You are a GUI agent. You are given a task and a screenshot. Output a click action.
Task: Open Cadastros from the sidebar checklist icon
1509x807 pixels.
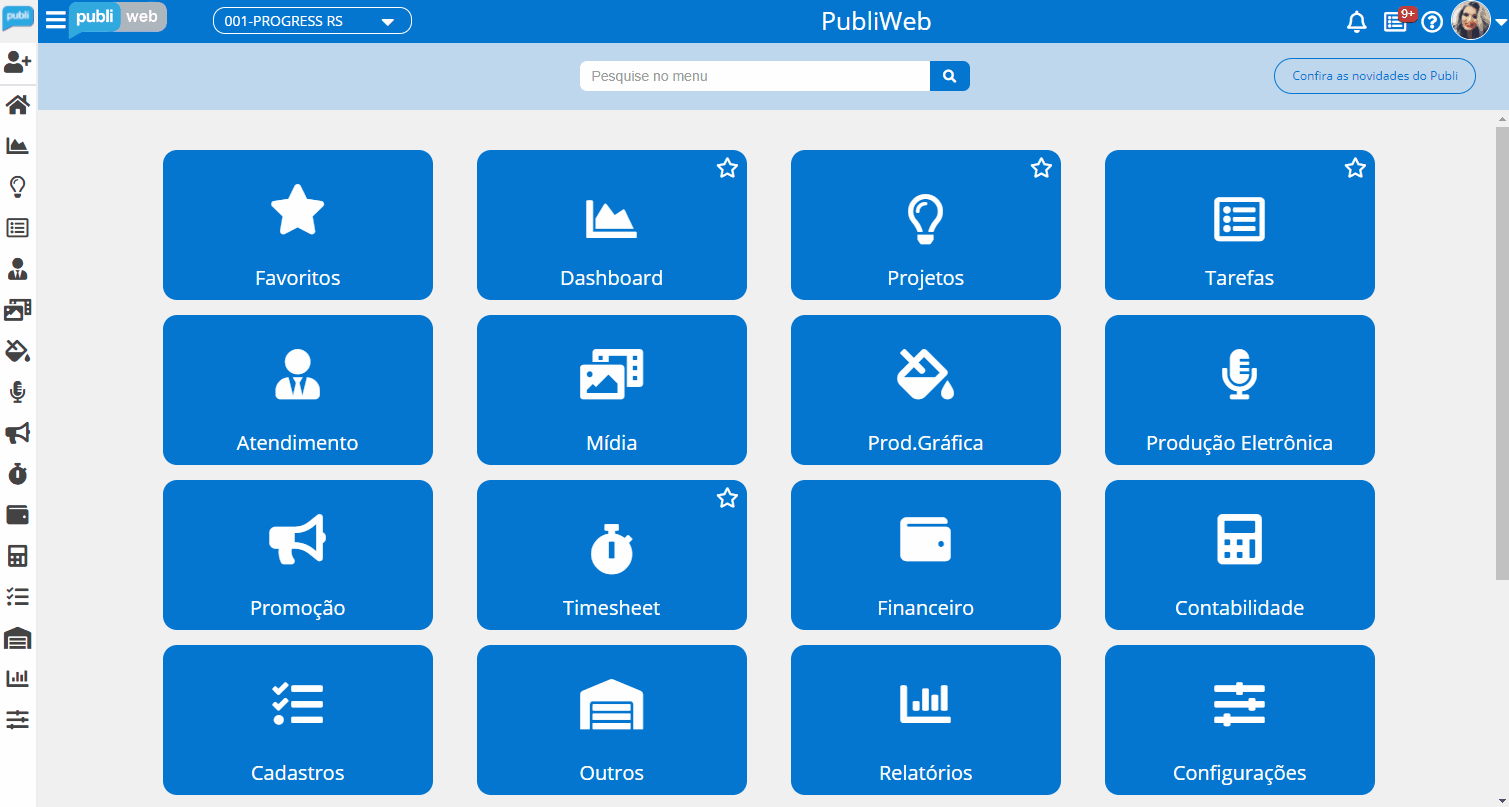tap(17, 597)
